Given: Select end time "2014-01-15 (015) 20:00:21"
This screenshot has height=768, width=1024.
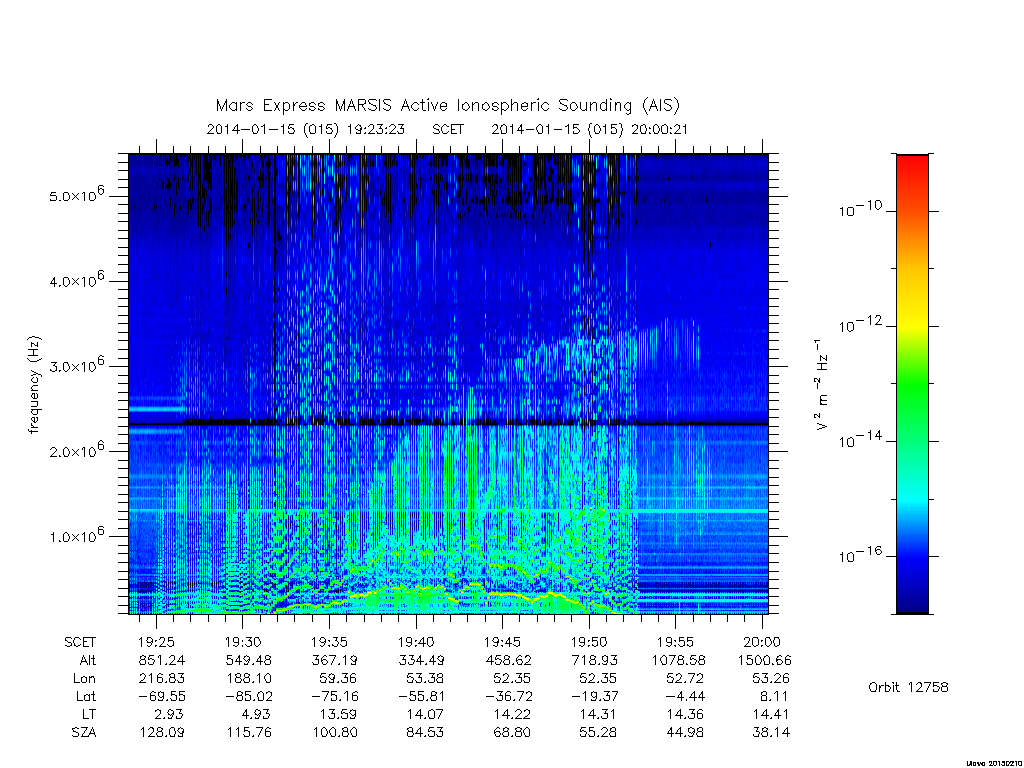Looking at the screenshot, I should point(589,129).
